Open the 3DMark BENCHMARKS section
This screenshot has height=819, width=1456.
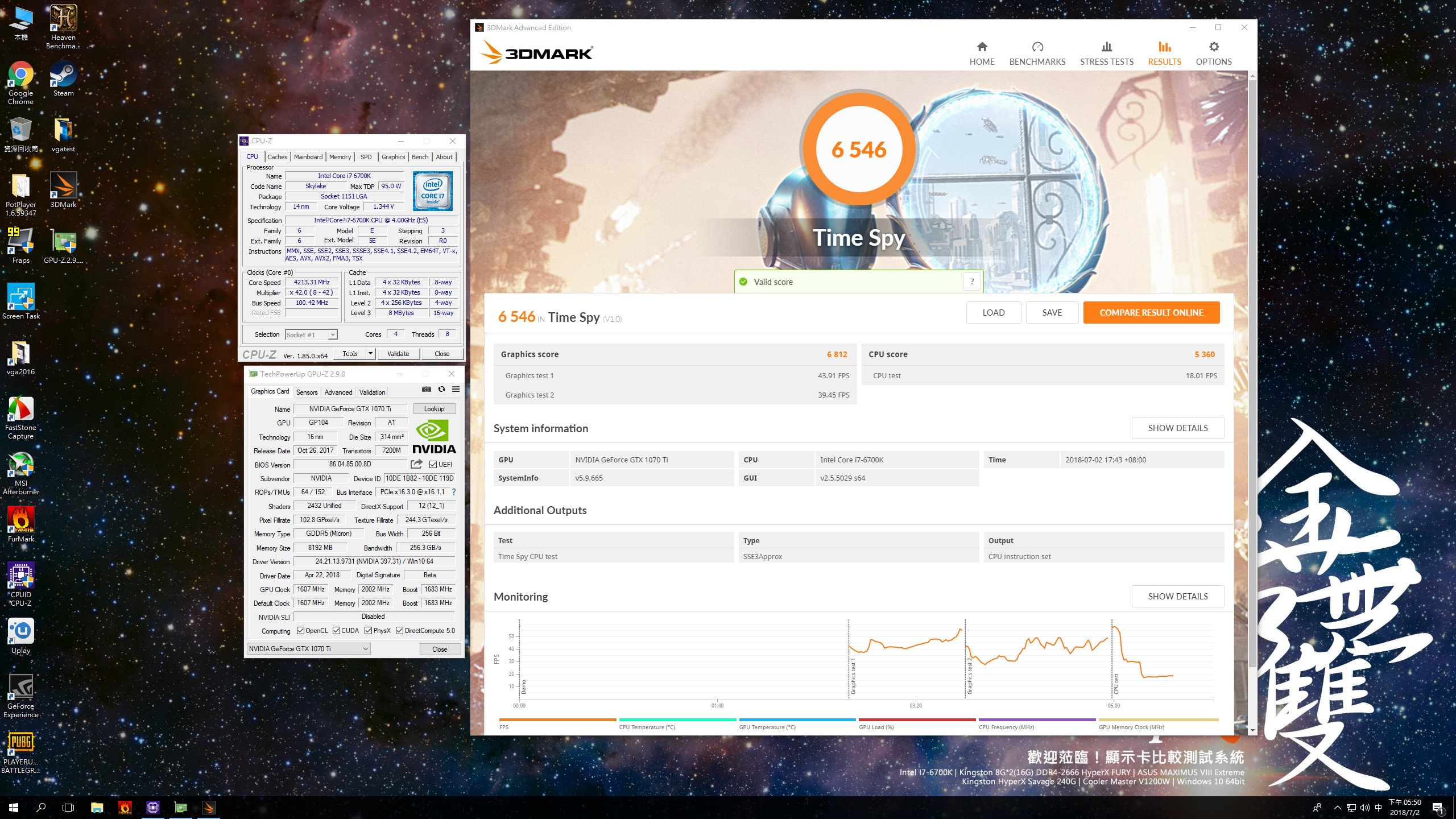pos(1037,53)
